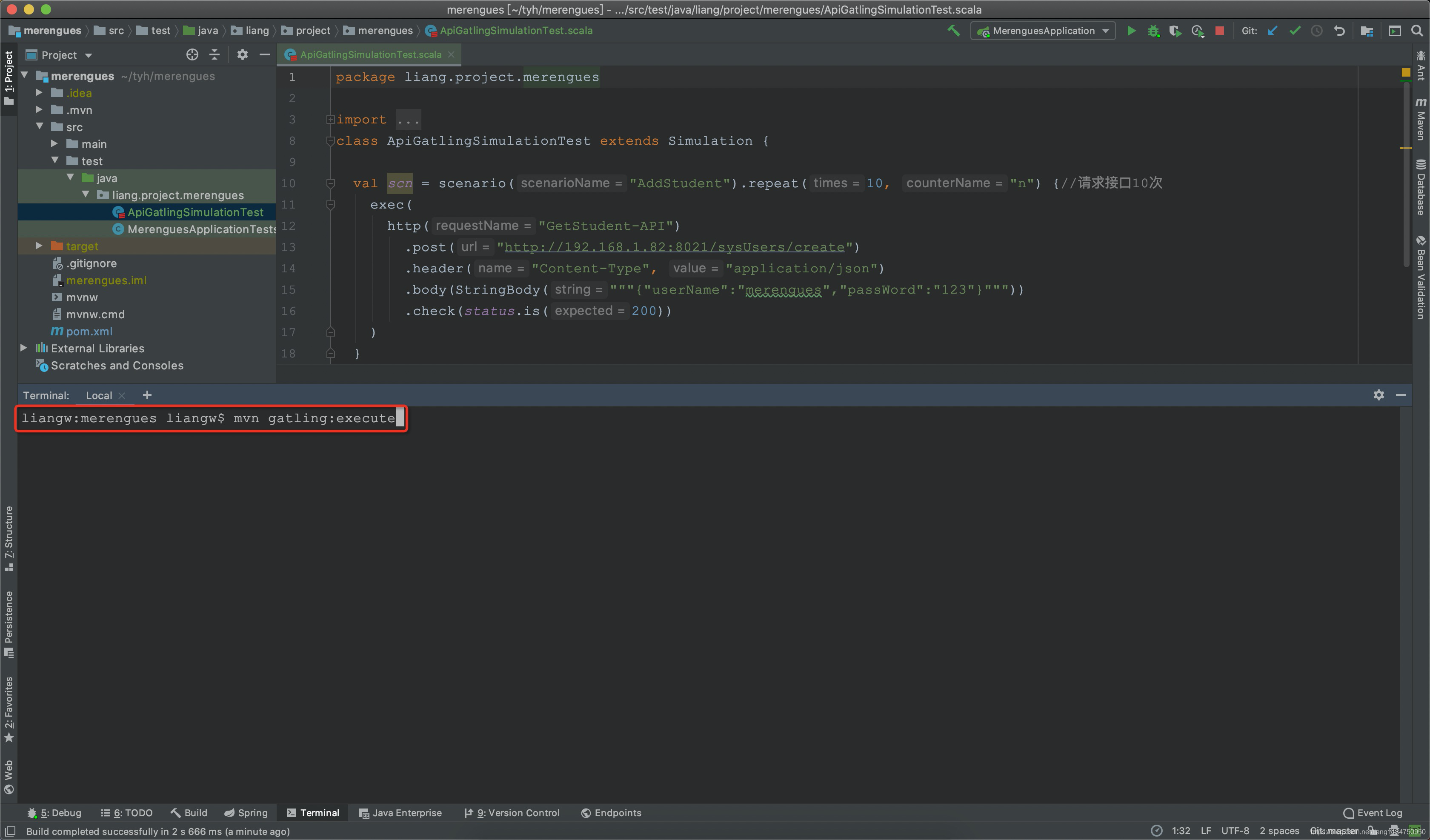This screenshot has width=1430, height=840.
Task: Toggle the Database side panel
Action: tap(1420, 187)
